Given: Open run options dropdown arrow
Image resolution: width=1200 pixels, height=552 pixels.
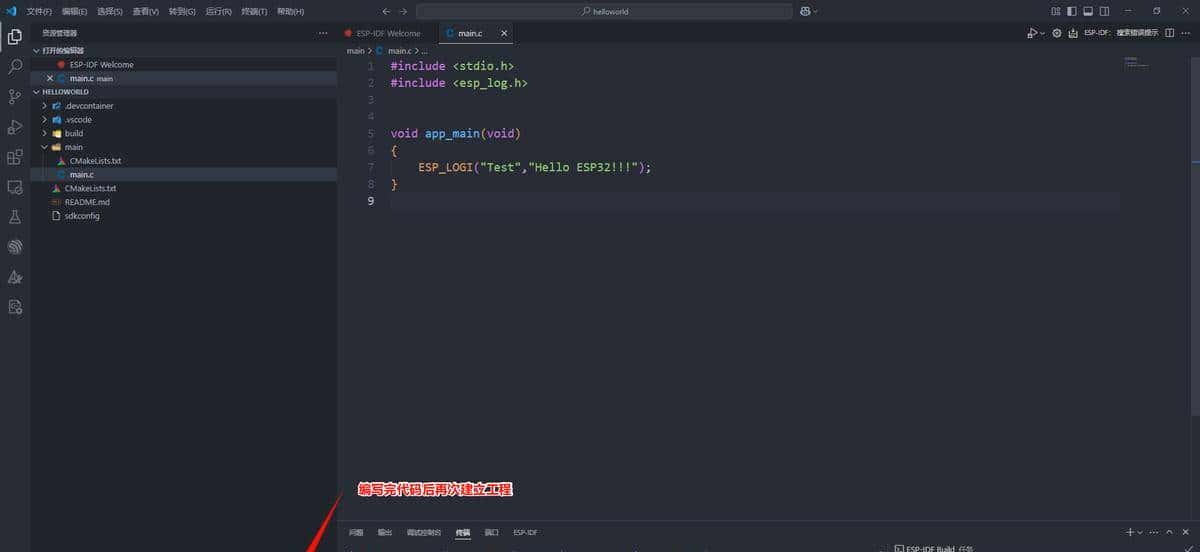Looking at the screenshot, I should click(x=1042, y=33).
